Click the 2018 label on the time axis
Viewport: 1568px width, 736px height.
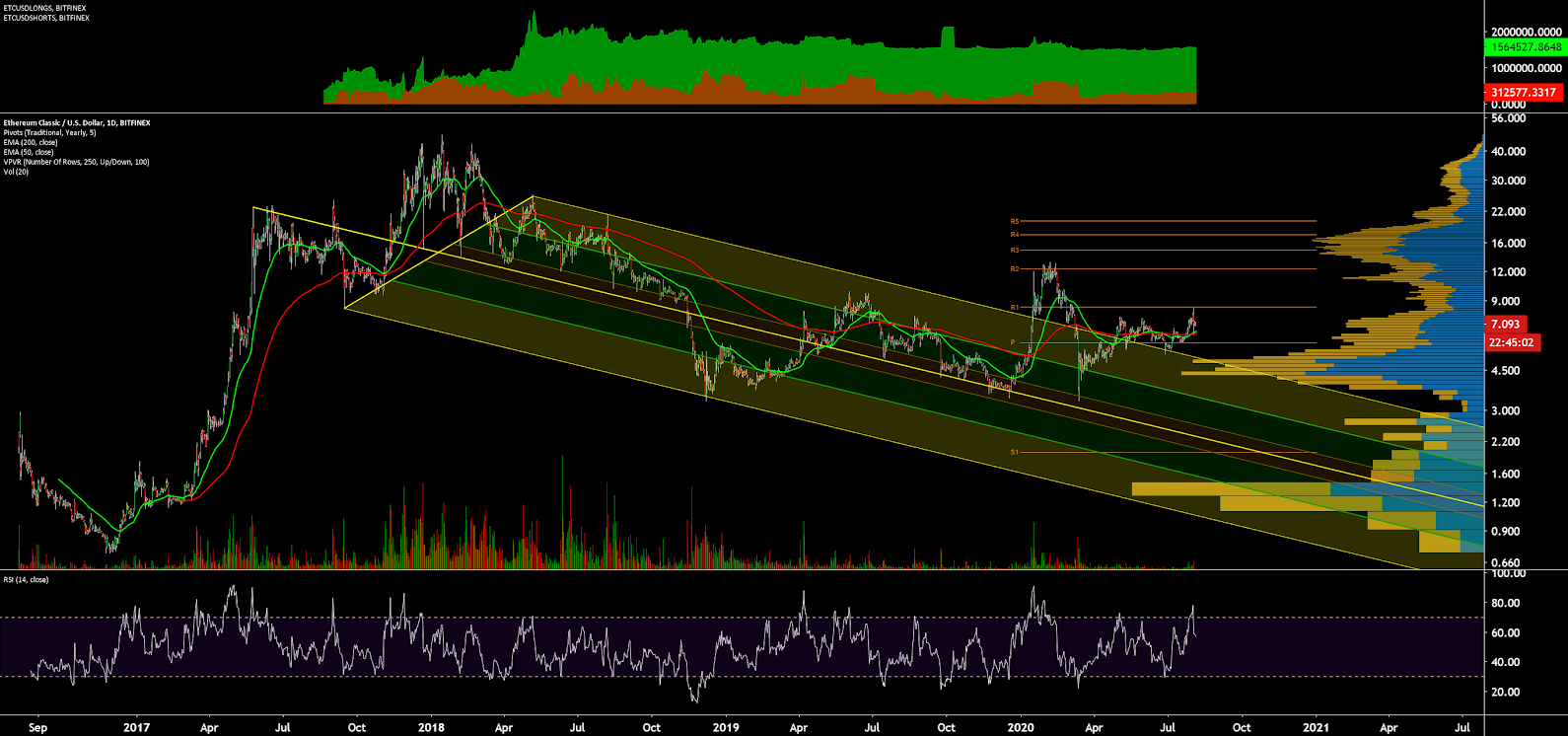click(x=431, y=727)
